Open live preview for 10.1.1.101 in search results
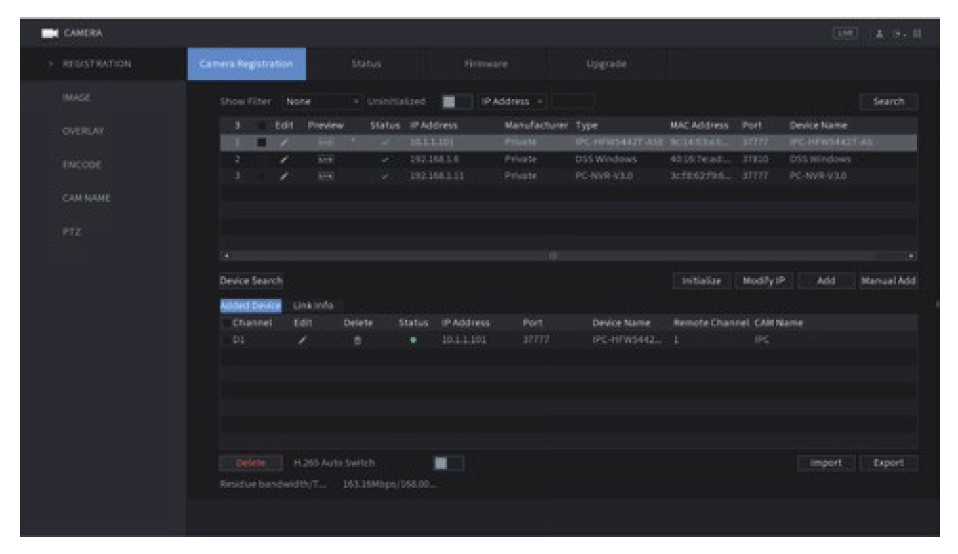 [x=324, y=142]
